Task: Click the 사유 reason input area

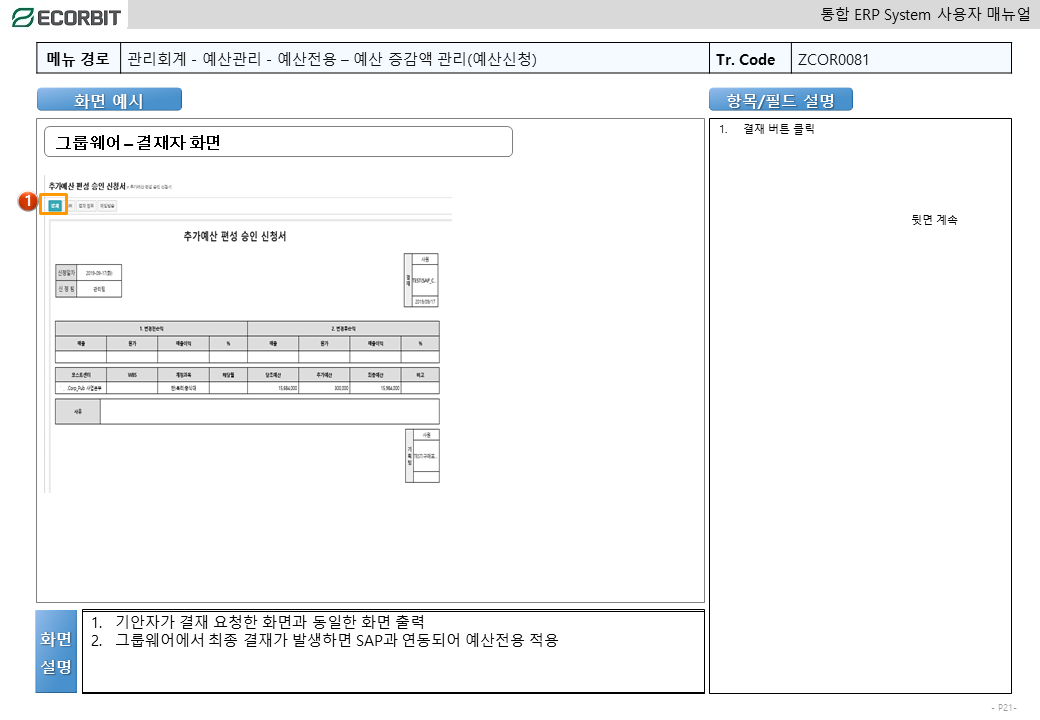Action: [x=269, y=411]
